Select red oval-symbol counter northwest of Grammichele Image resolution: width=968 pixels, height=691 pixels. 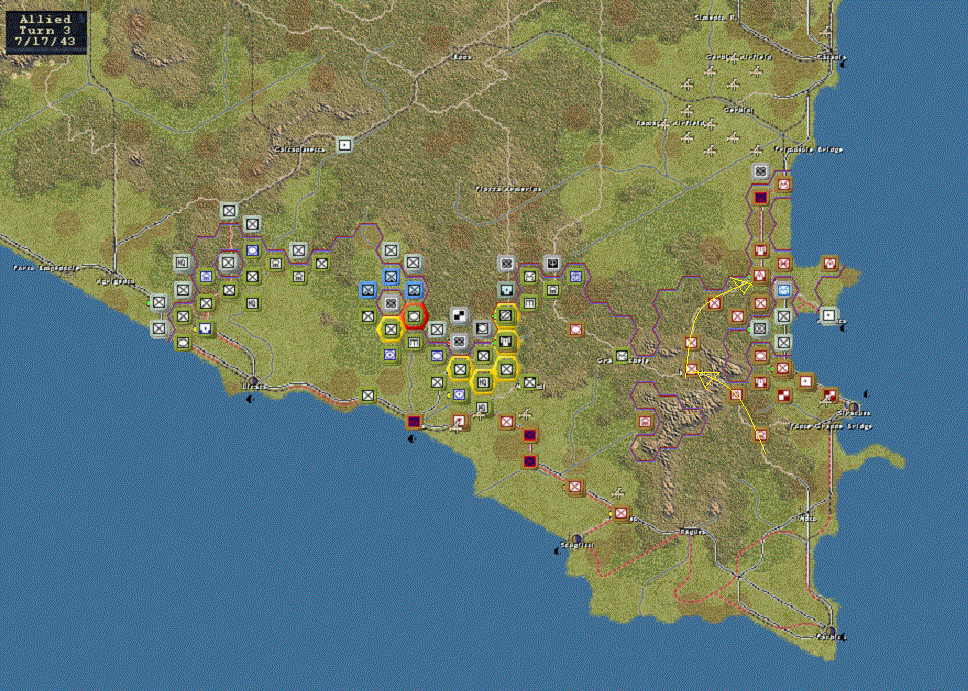point(575,330)
